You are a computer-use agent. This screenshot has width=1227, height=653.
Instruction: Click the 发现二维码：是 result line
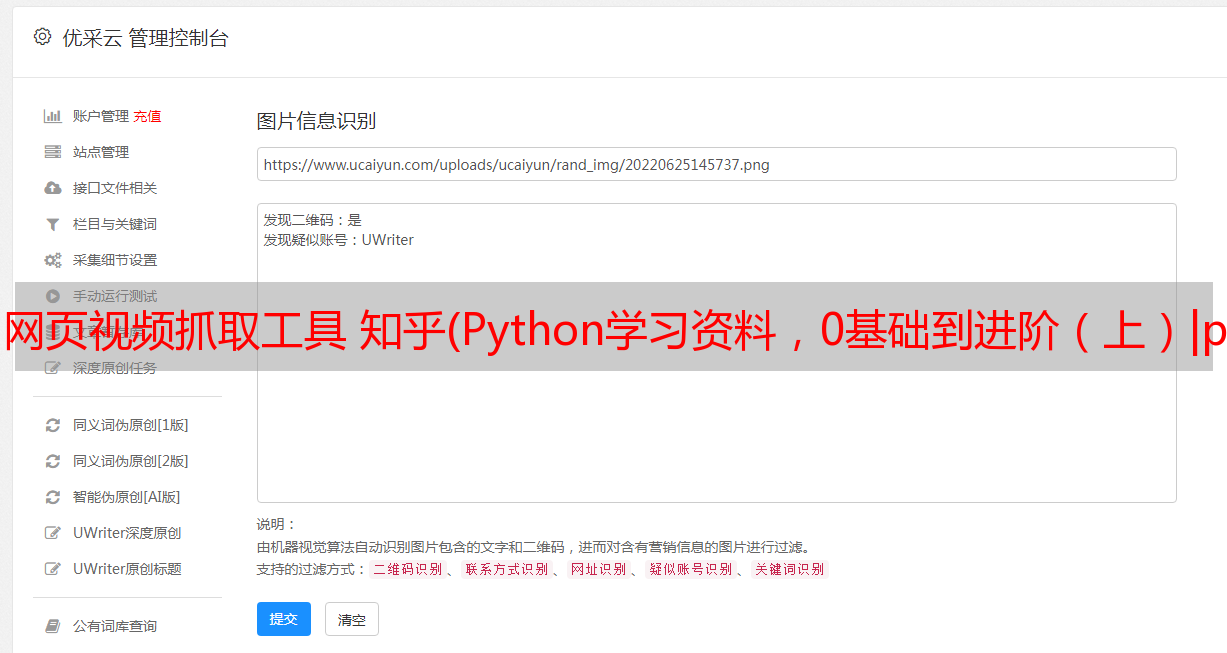coord(312,220)
